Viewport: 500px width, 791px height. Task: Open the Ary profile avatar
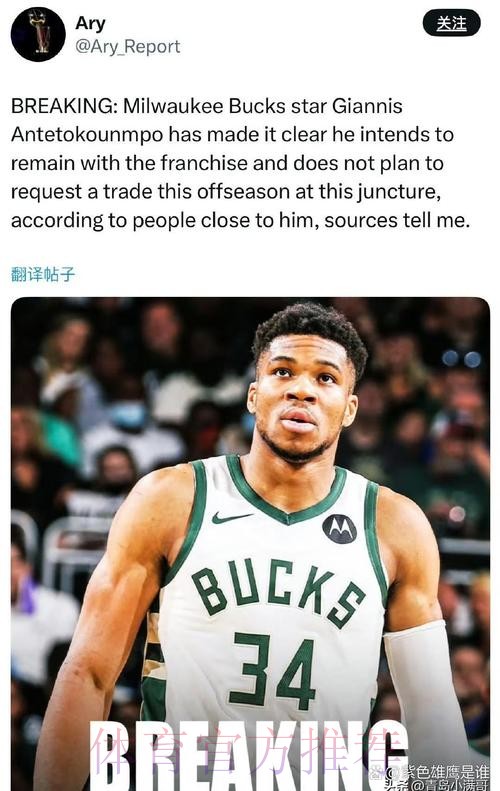click(38, 34)
